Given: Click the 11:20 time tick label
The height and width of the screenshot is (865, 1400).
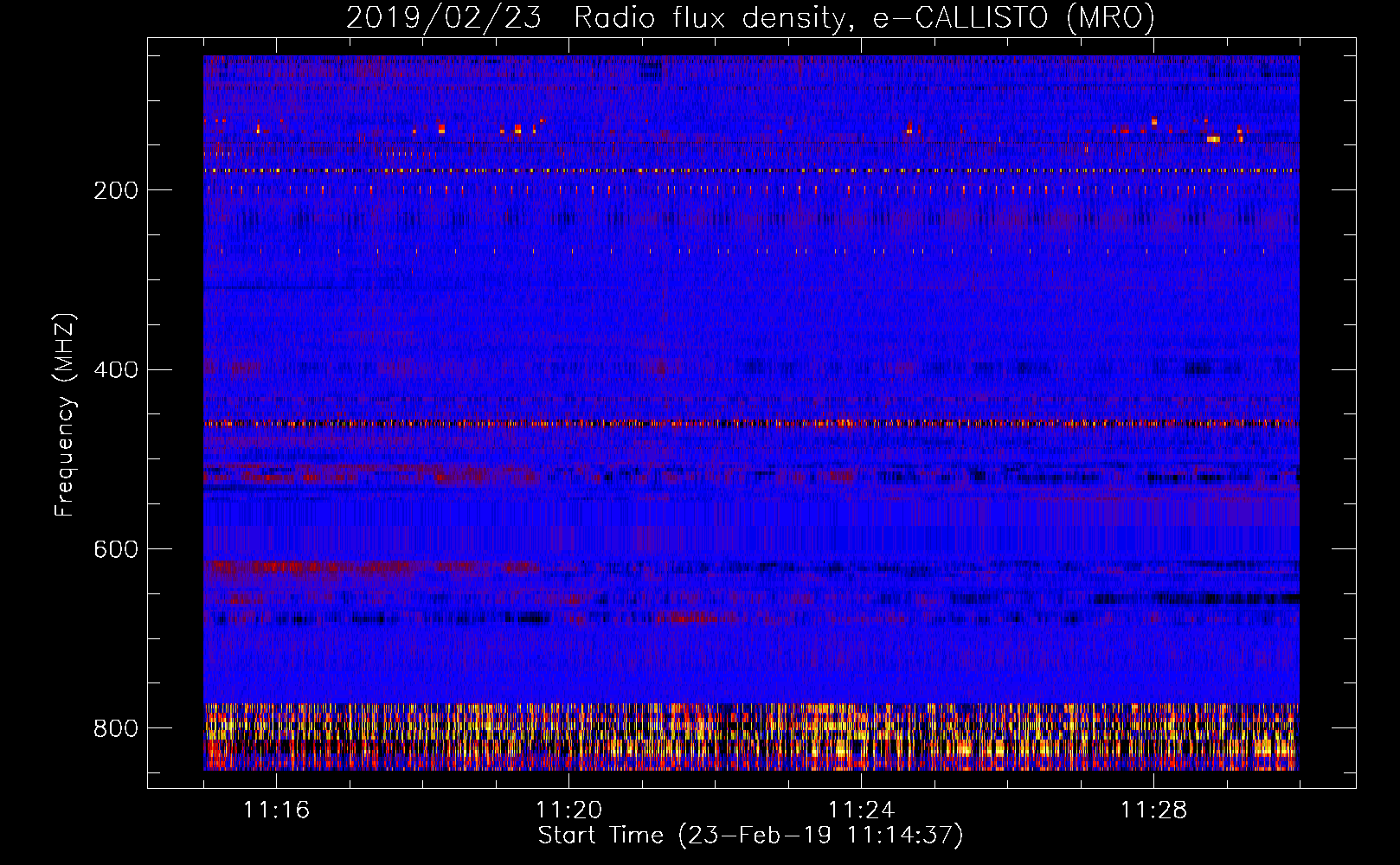Looking at the screenshot, I should pyautogui.click(x=568, y=811).
